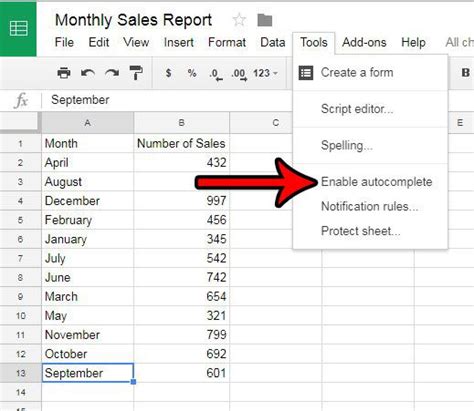Expand the 123 number format dropdown

click(x=265, y=73)
